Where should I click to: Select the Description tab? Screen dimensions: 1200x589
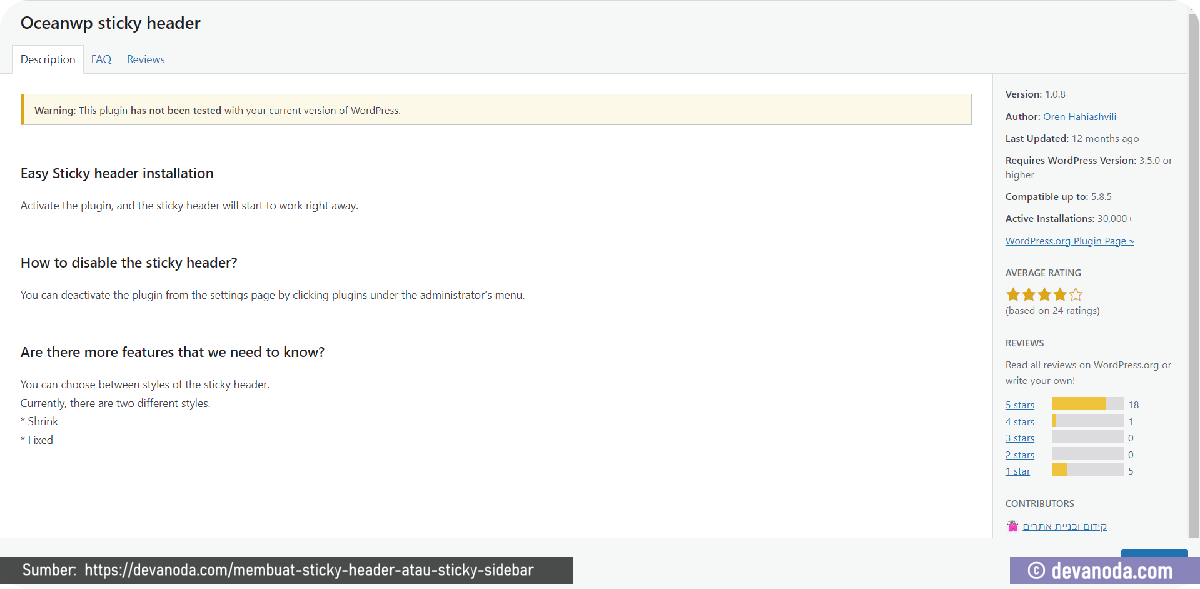point(48,59)
